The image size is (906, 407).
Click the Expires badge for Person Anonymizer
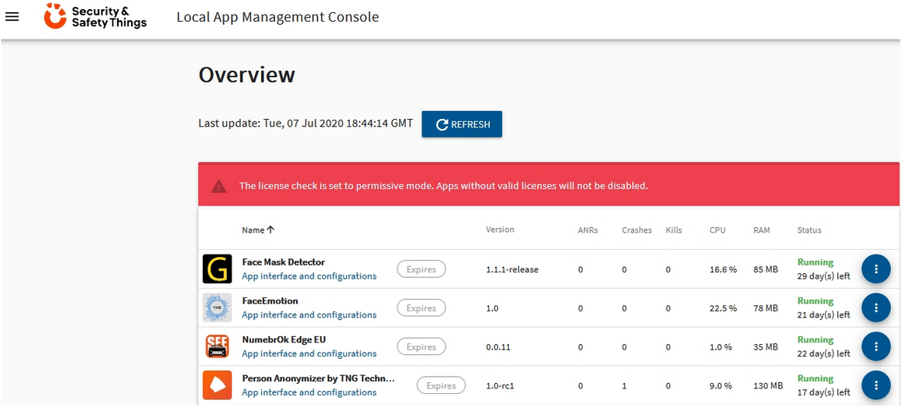[x=441, y=385]
